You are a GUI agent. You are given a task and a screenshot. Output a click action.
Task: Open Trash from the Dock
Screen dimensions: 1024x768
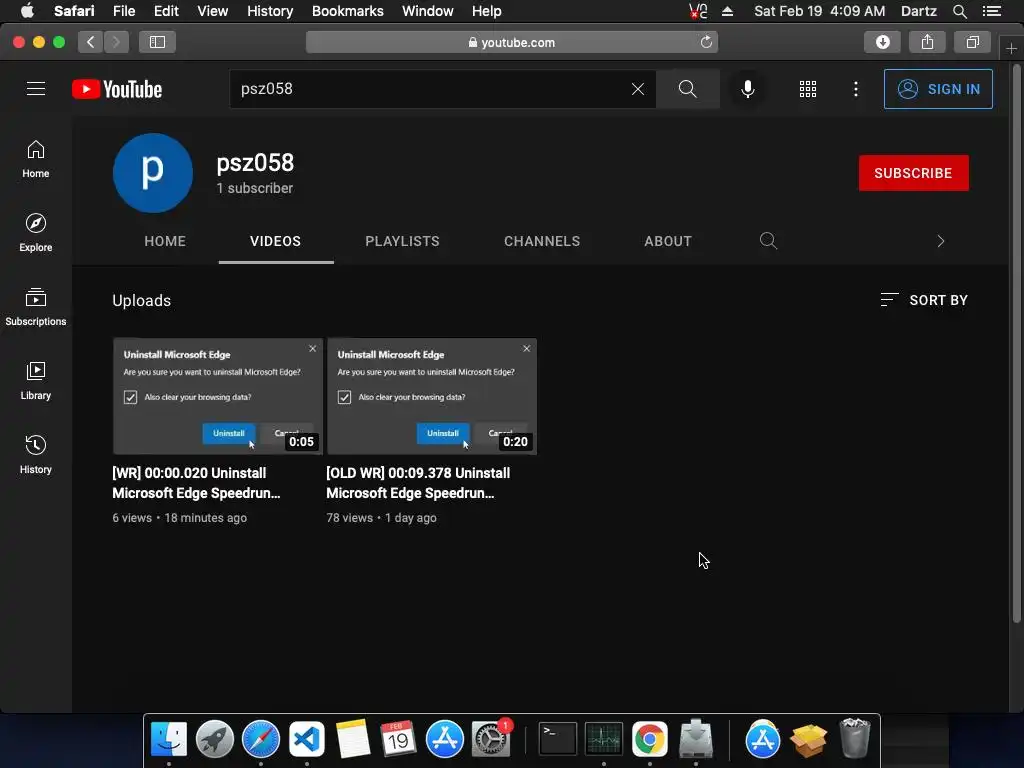coord(854,739)
